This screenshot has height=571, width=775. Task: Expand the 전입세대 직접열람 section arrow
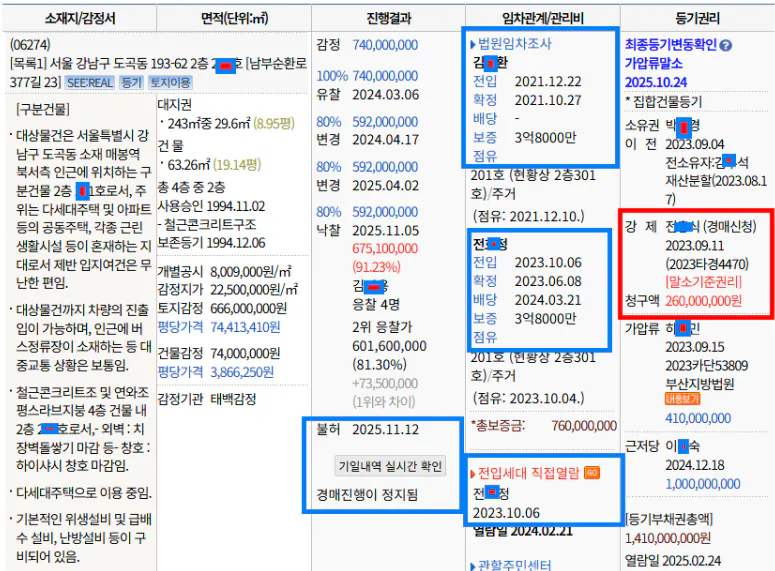[473, 472]
